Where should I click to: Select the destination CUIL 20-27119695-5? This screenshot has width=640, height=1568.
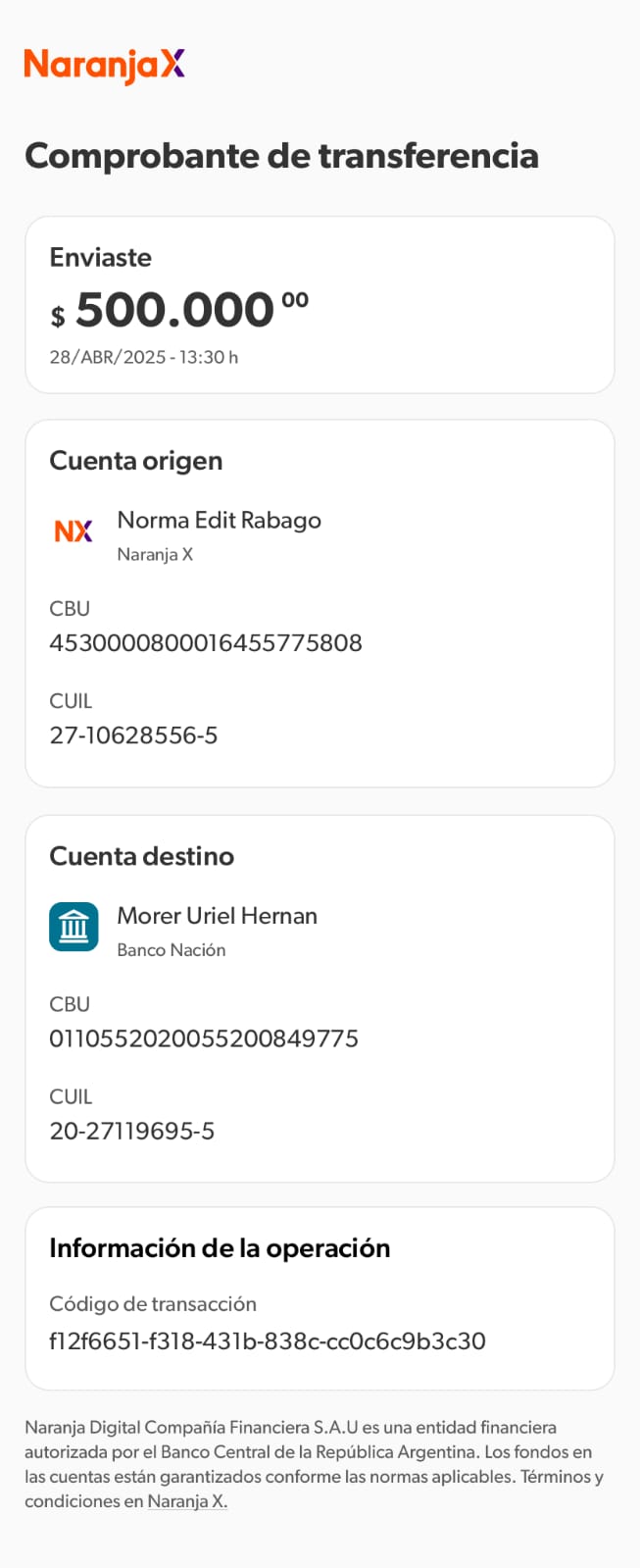pos(132,1131)
